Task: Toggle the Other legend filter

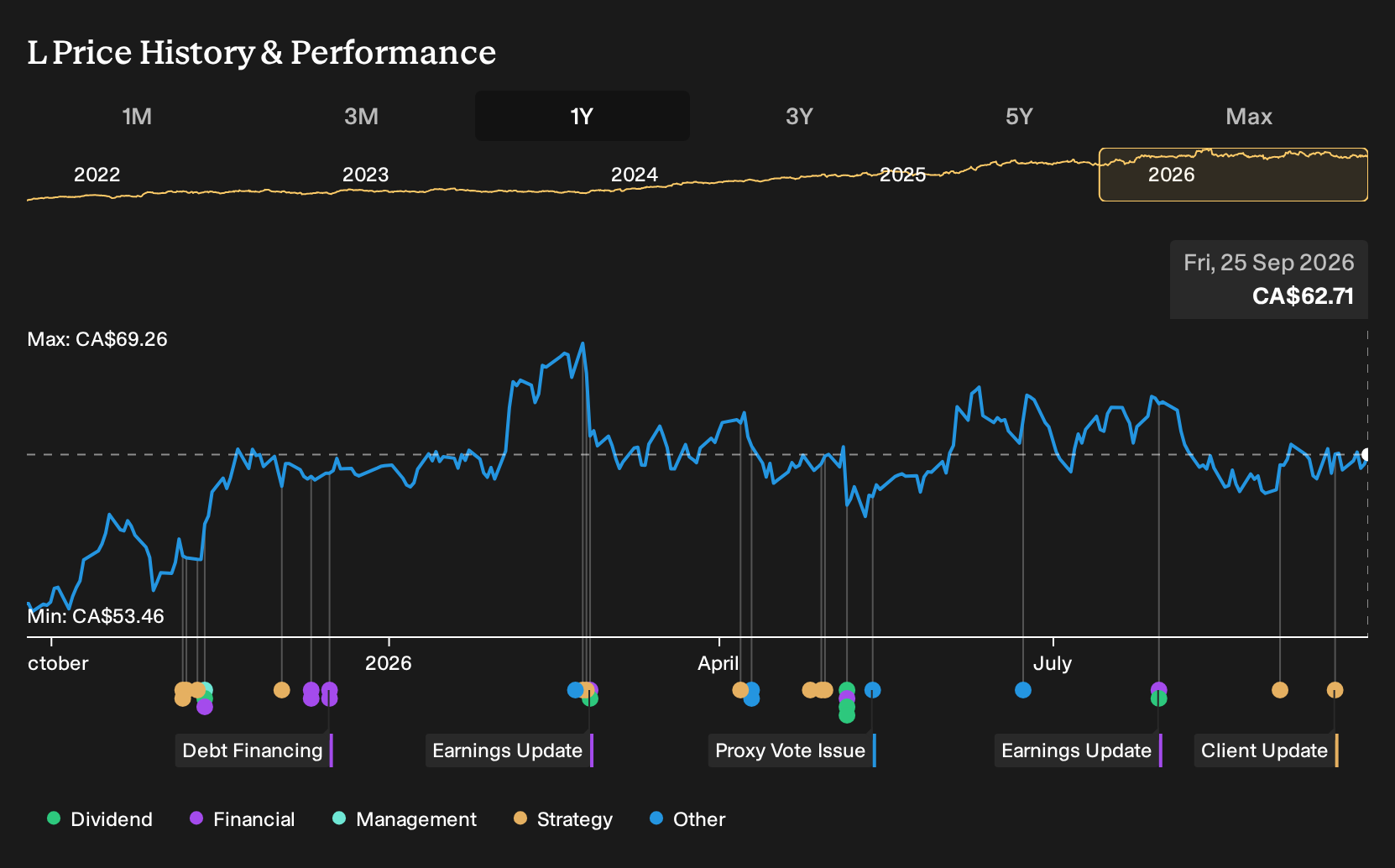Action: (687, 819)
